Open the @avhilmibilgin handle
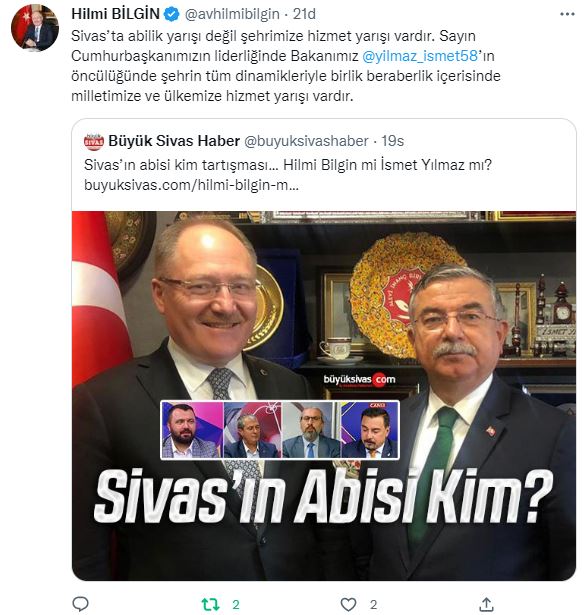Image resolution: width=585 pixels, height=615 pixels. (232, 14)
